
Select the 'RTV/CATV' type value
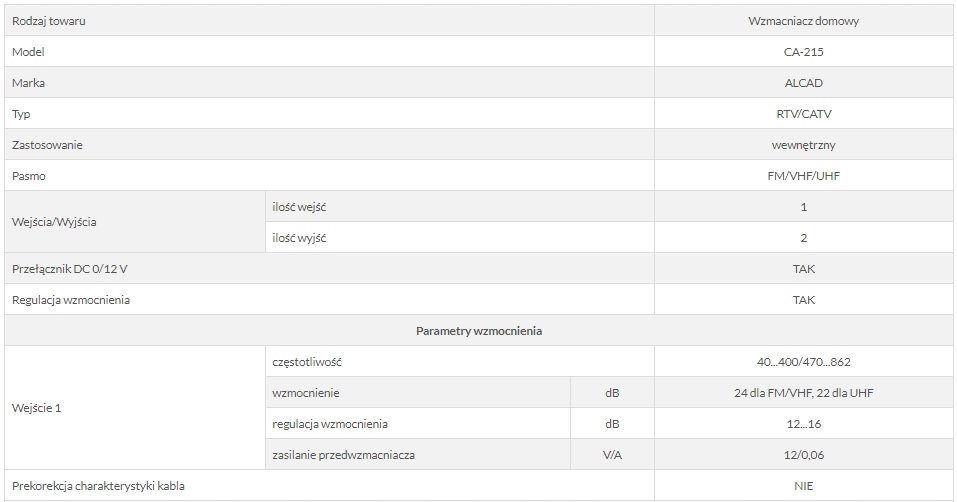tap(803, 114)
